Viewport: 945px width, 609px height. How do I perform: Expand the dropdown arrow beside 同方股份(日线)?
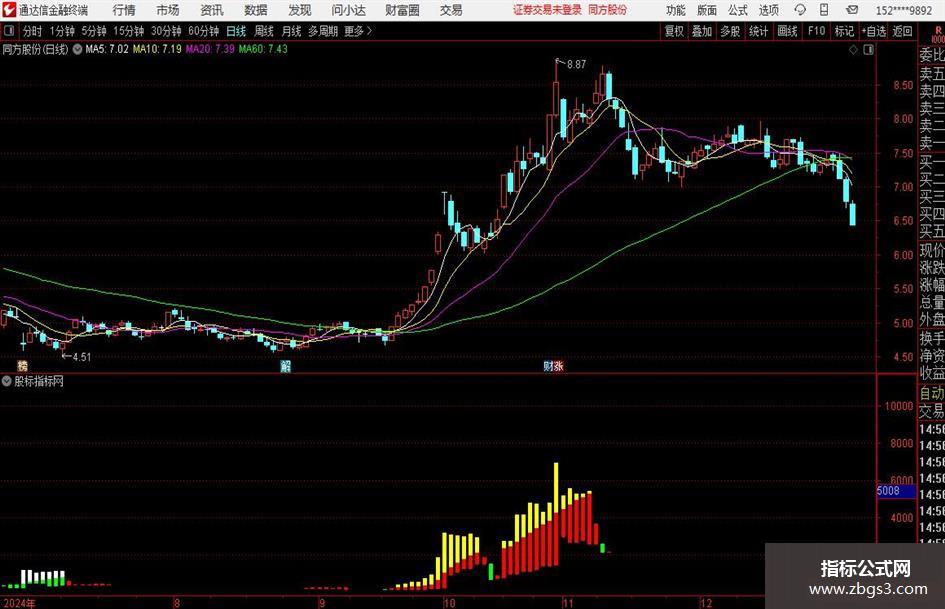tap(77, 49)
